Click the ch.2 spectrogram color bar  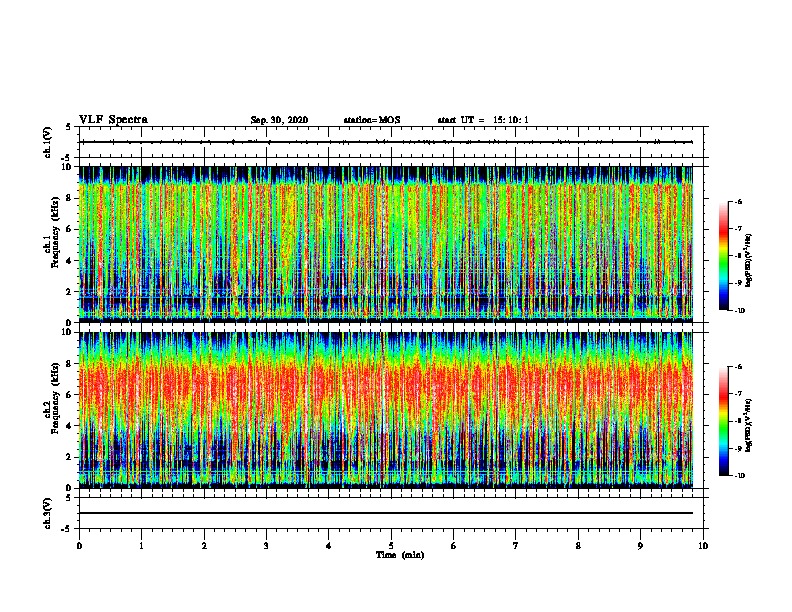pyautogui.click(x=723, y=421)
